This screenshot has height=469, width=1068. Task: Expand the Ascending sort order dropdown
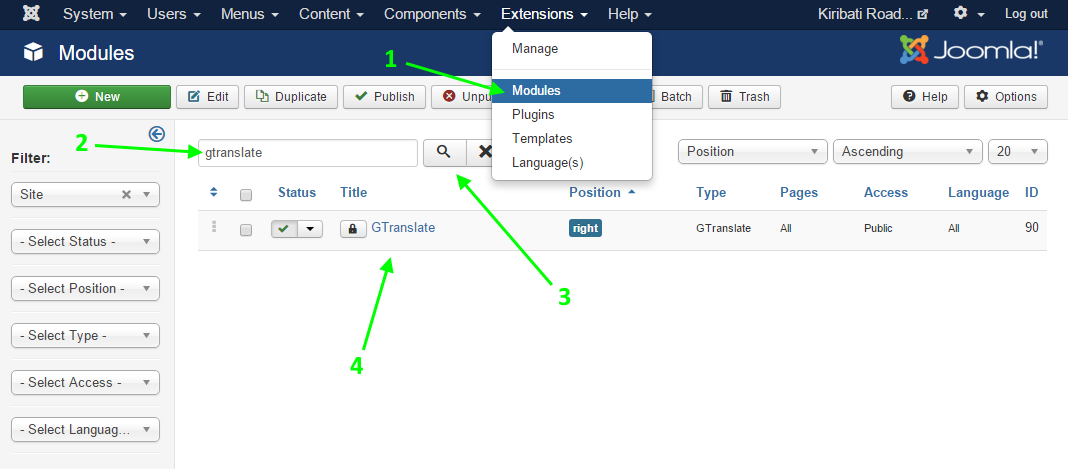(x=907, y=152)
